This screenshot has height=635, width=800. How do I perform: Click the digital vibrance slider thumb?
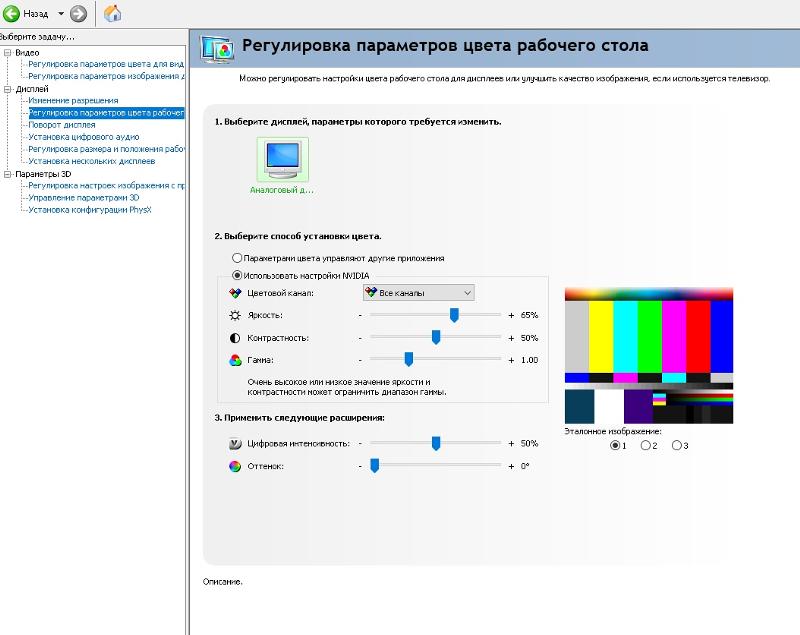point(436,443)
